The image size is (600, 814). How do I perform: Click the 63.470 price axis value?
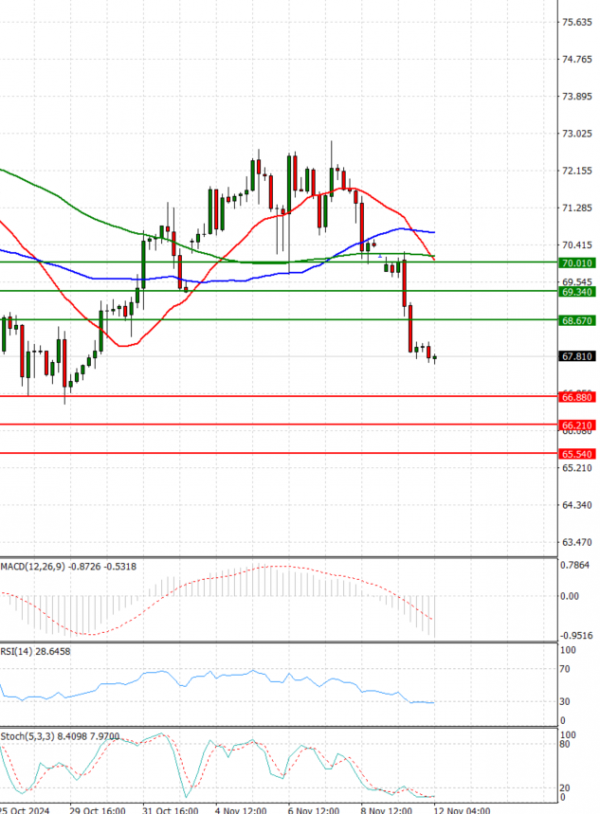[x=578, y=542]
